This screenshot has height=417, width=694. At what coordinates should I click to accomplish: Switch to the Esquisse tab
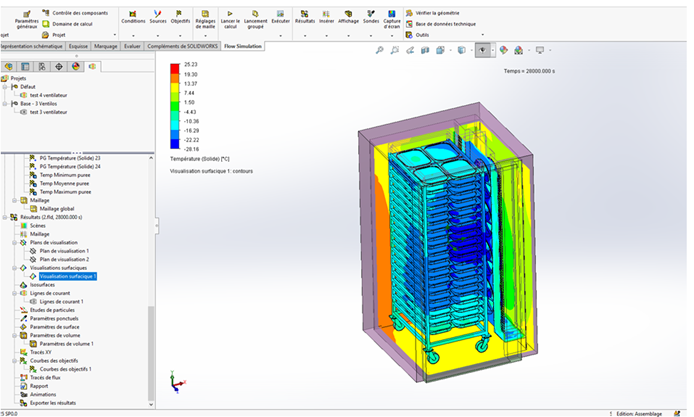click(x=78, y=46)
